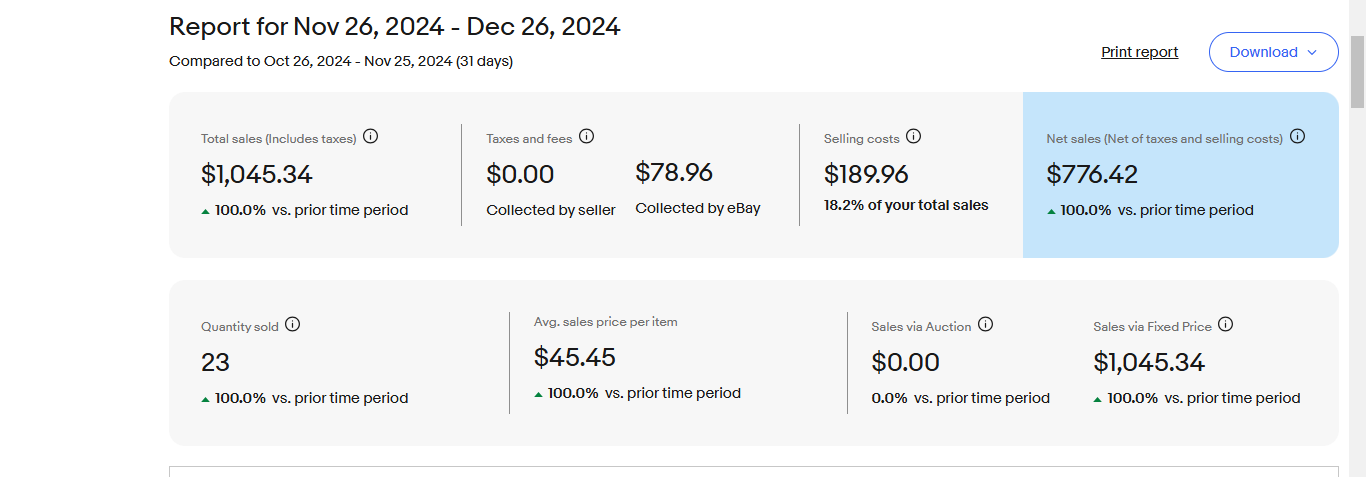Screen dimensions: 1366x477
Task: Click info icon next to Quantity sold
Action: (x=293, y=325)
